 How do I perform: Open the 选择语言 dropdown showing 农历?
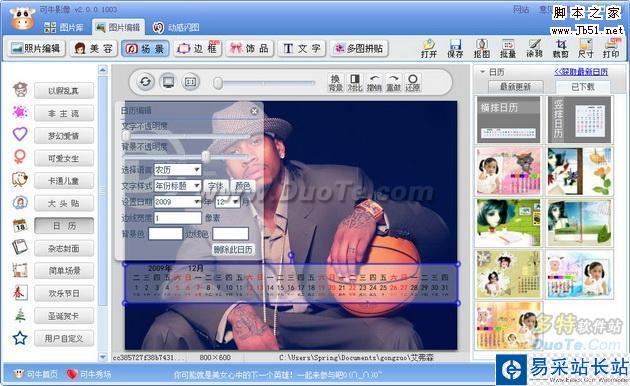coord(177,170)
